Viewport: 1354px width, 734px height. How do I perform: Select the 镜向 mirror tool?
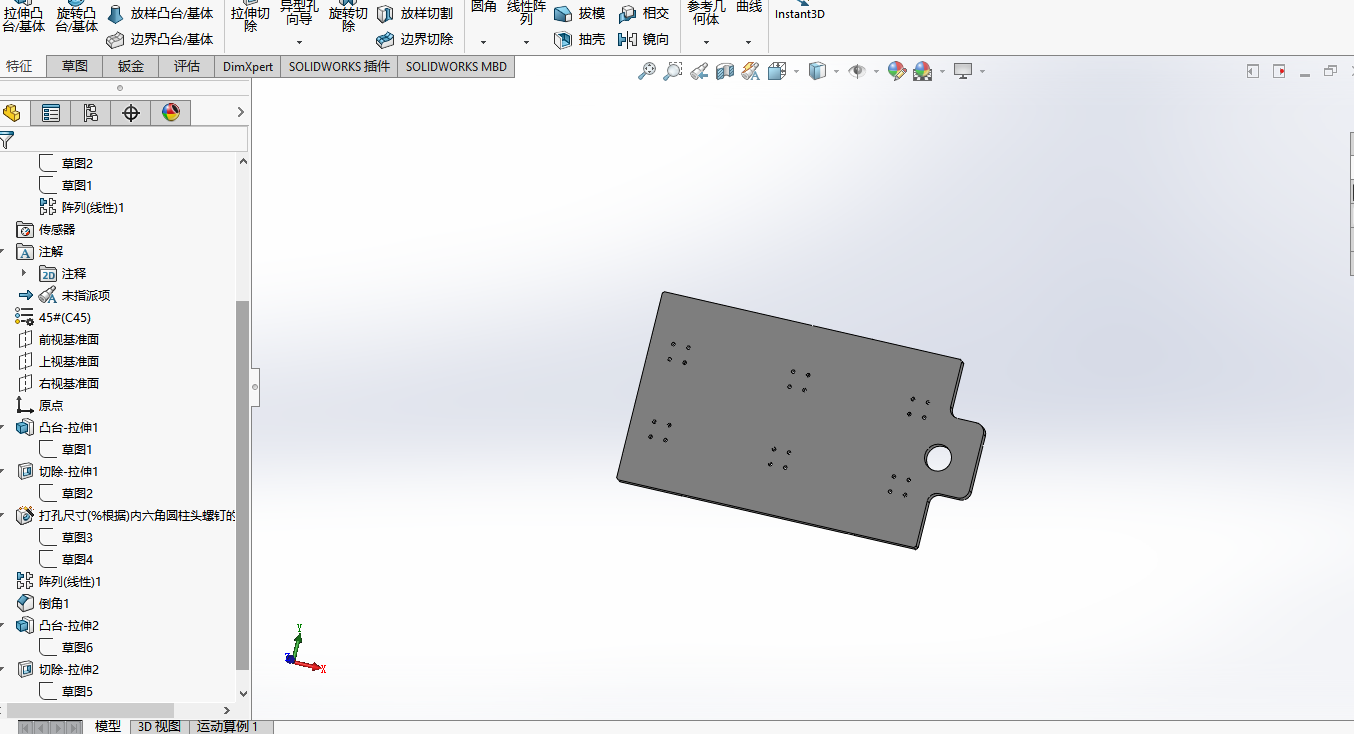click(643, 39)
